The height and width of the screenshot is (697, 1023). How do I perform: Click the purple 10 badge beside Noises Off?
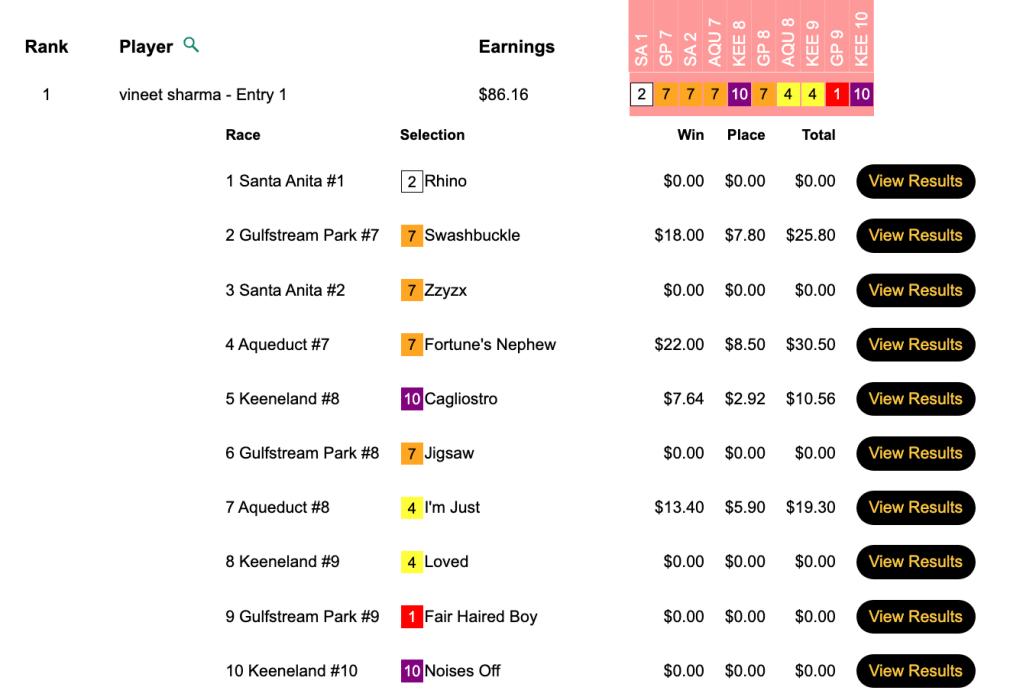(411, 671)
